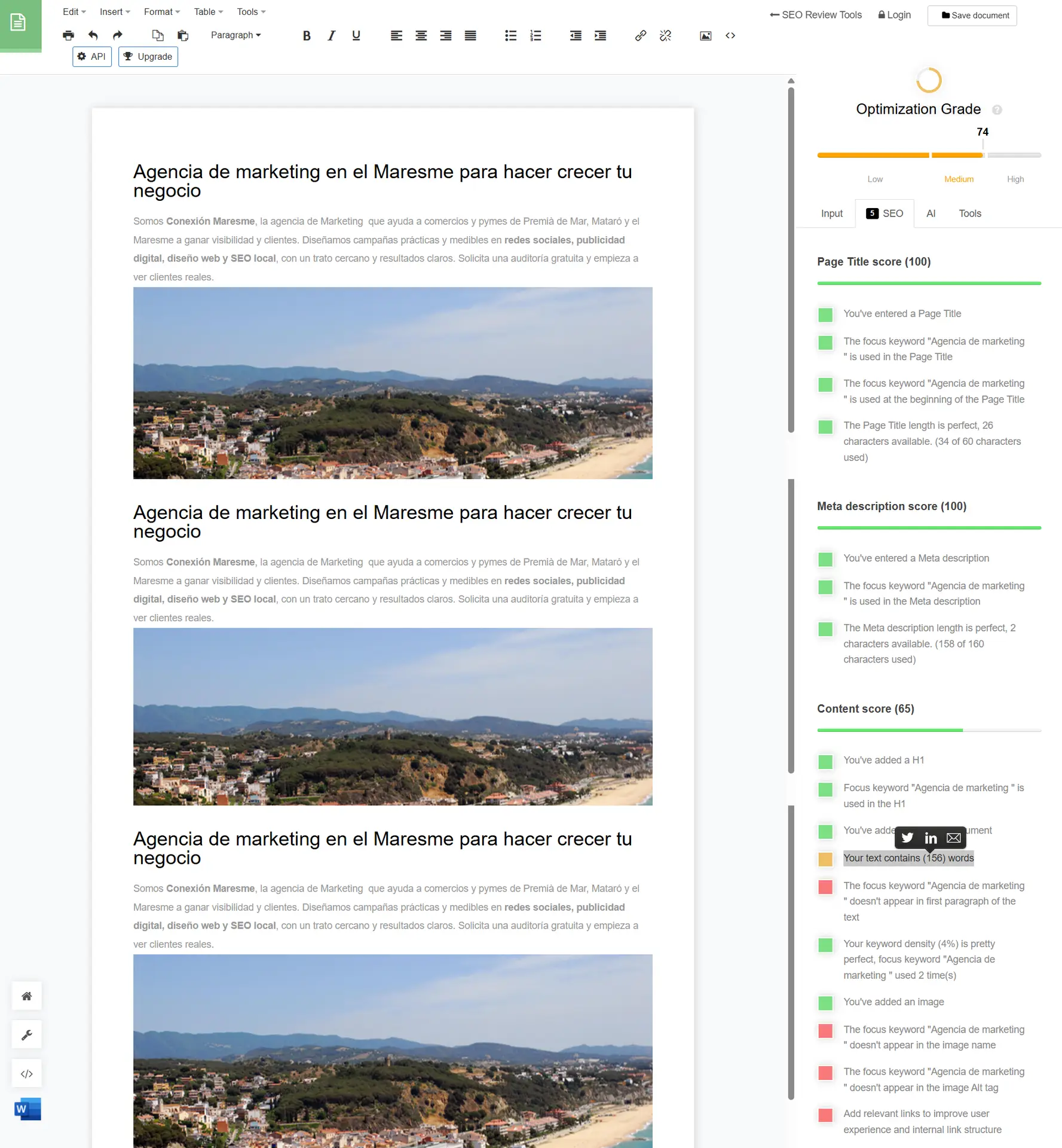Screen dimensions: 1062x1148
Task: Click the Upgrade button
Action: (x=148, y=57)
